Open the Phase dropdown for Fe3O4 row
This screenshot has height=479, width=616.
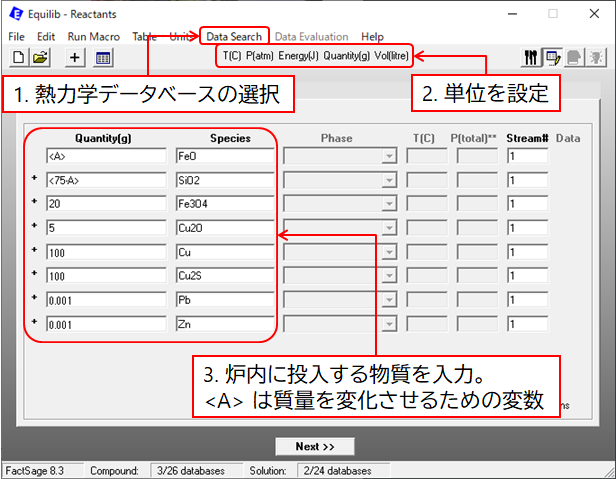click(389, 204)
